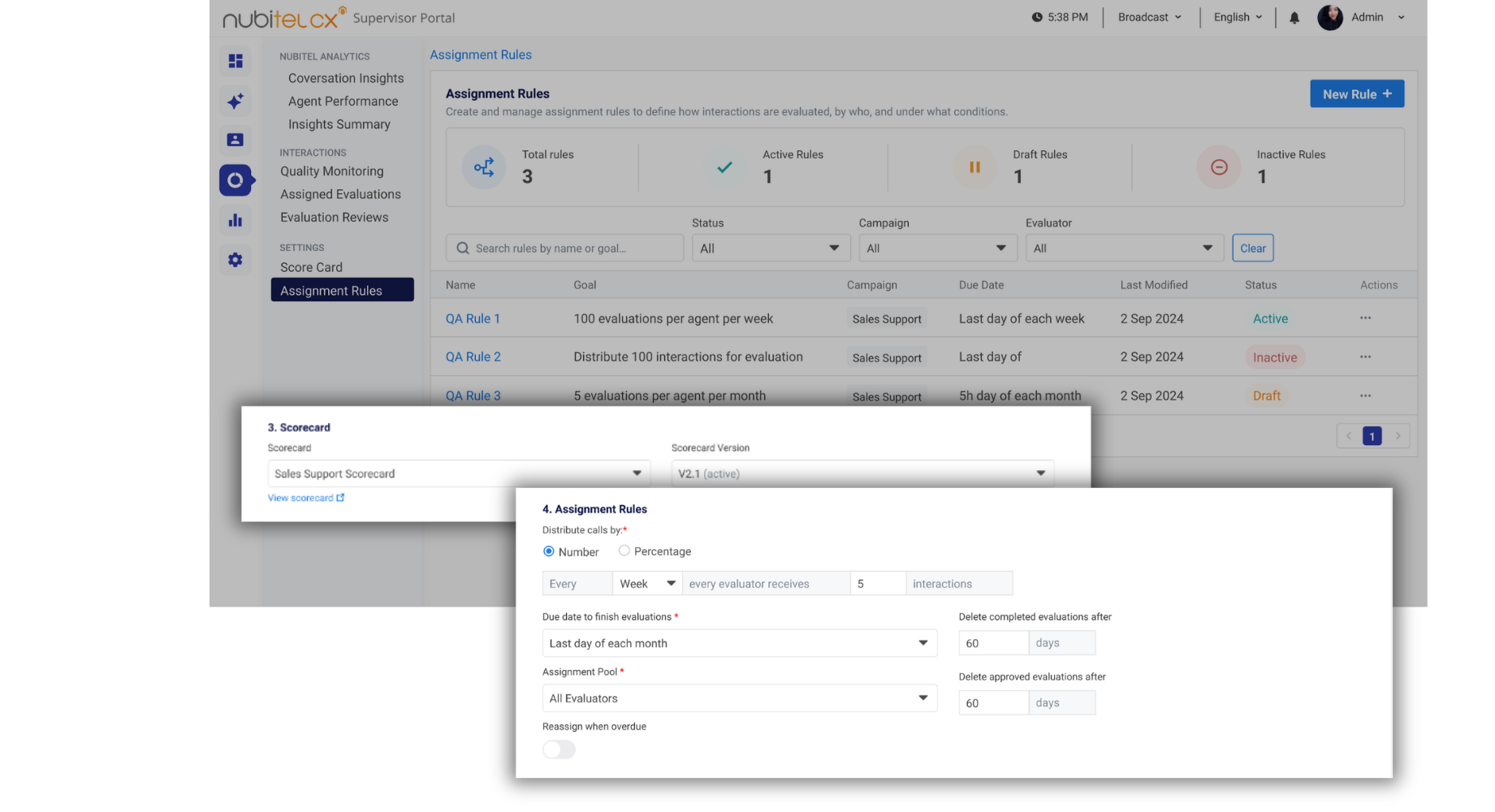Open actions menu for QA Rule 1
The image size is (1495, 812).
coord(1365,318)
